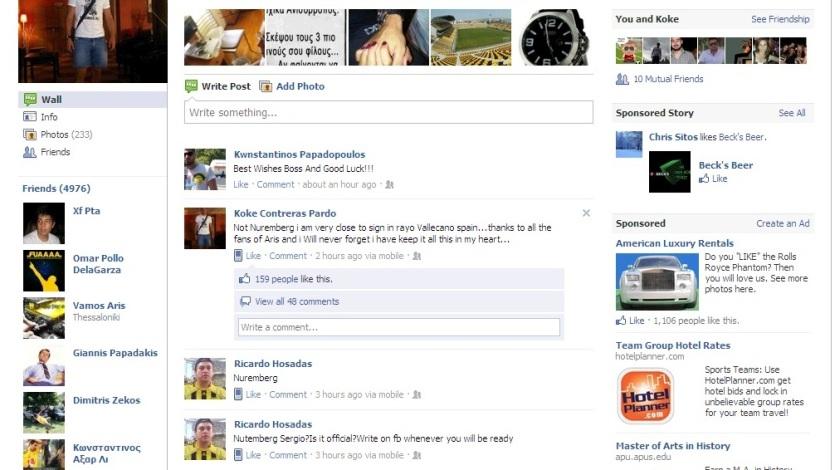Dismiss Koke Contreras Pardo's post with X

tap(586, 213)
